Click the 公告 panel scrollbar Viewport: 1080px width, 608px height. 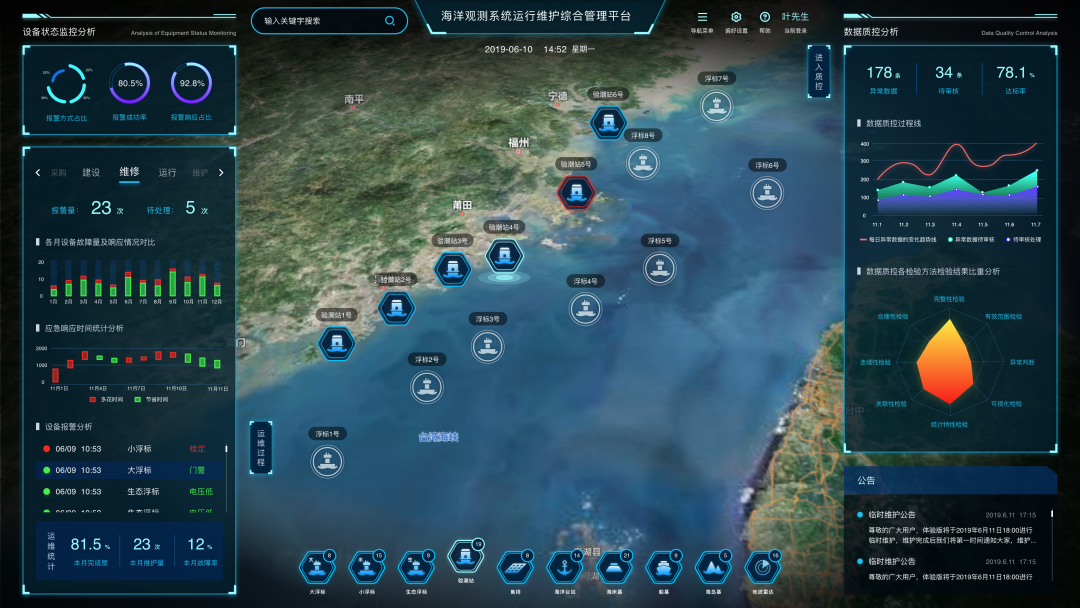[x=1052, y=514]
